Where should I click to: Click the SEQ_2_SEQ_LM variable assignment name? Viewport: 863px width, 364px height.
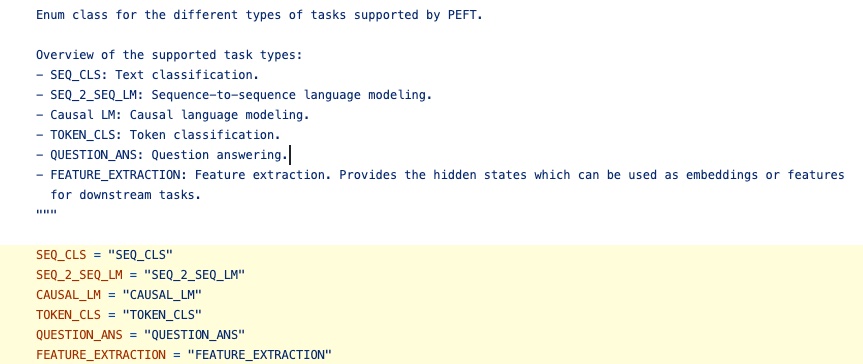click(x=79, y=275)
